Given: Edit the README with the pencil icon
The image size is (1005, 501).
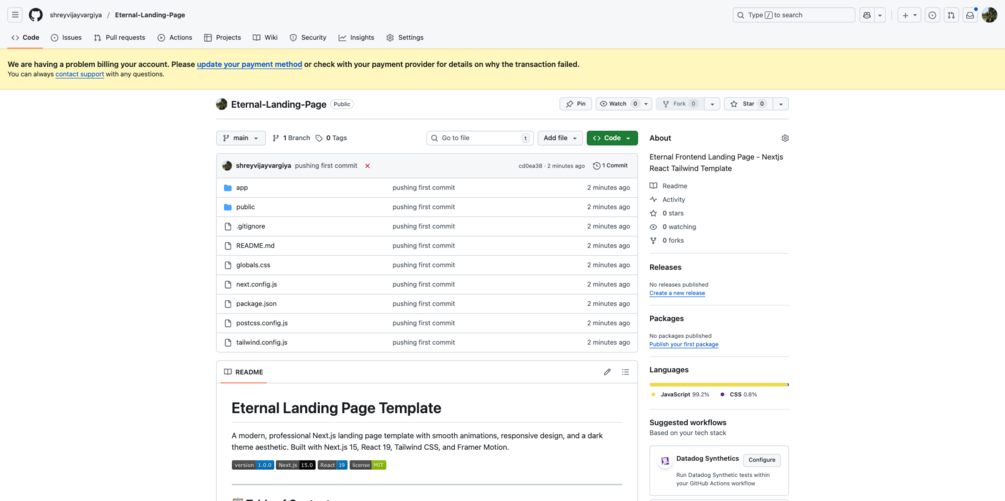Looking at the screenshot, I should point(607,372).
